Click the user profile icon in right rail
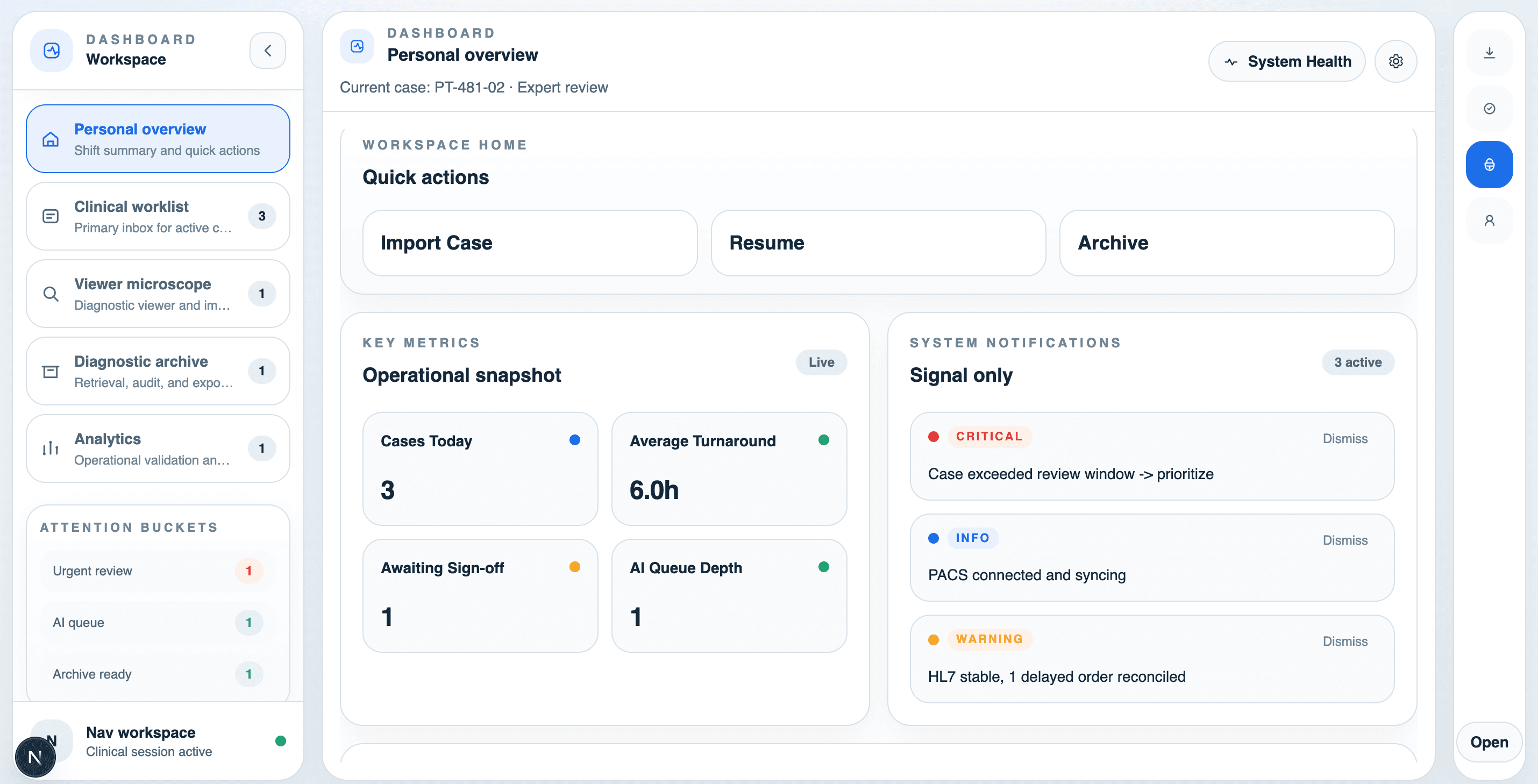 (x=1489, y=221)
